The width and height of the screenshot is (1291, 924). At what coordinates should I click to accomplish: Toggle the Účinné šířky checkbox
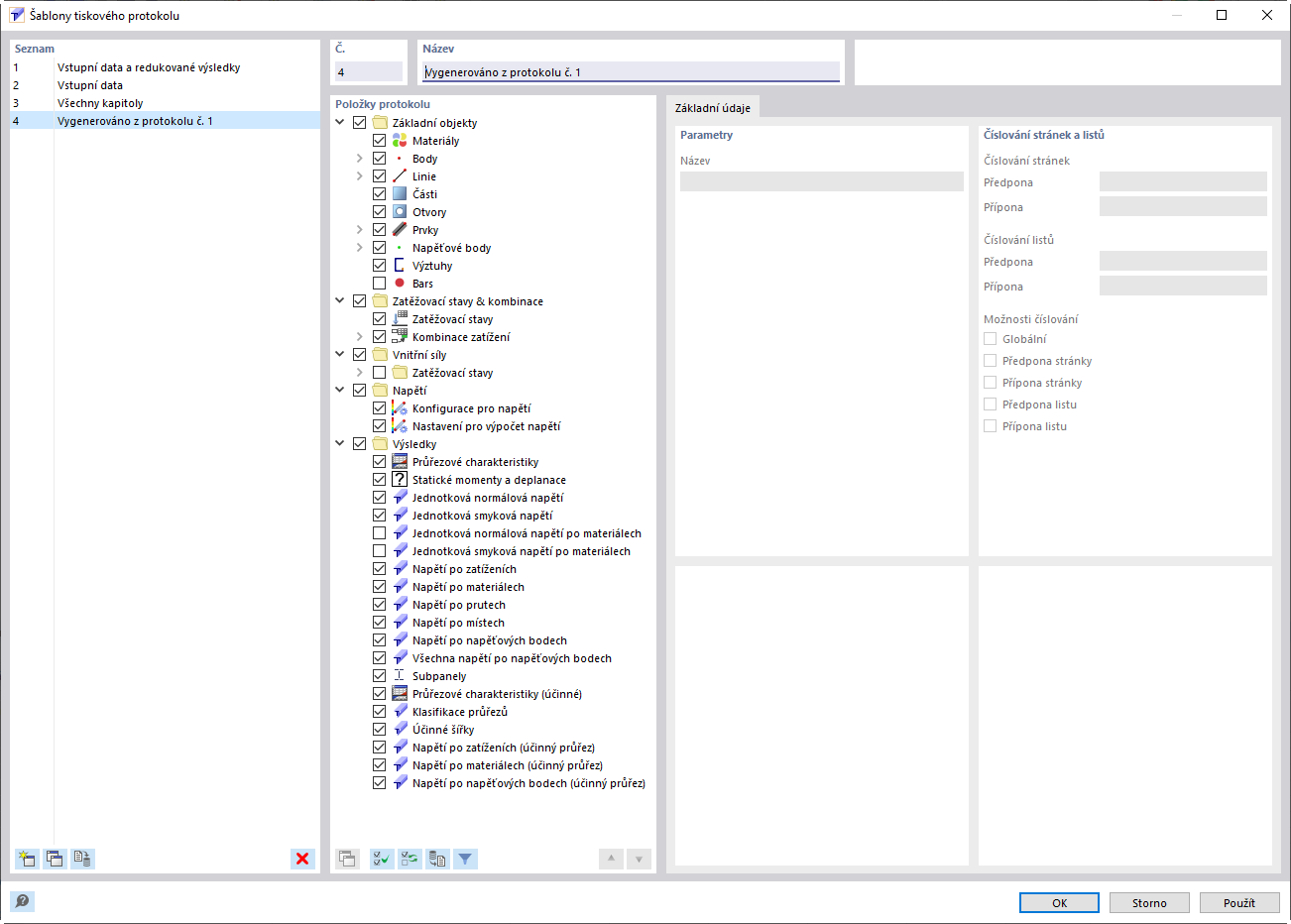point(379,730)
